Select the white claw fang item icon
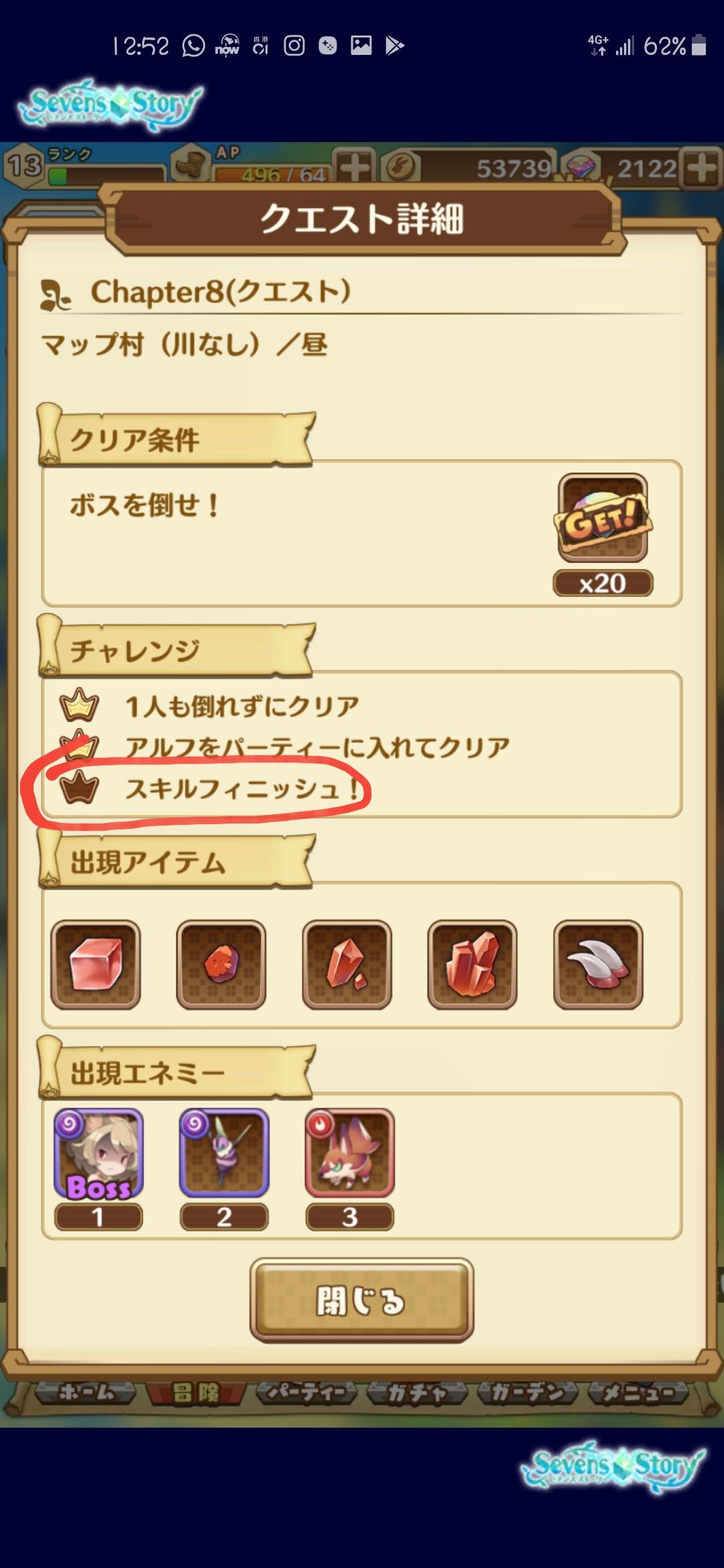This screenshot has width=724, height=1568. [598, 964]
